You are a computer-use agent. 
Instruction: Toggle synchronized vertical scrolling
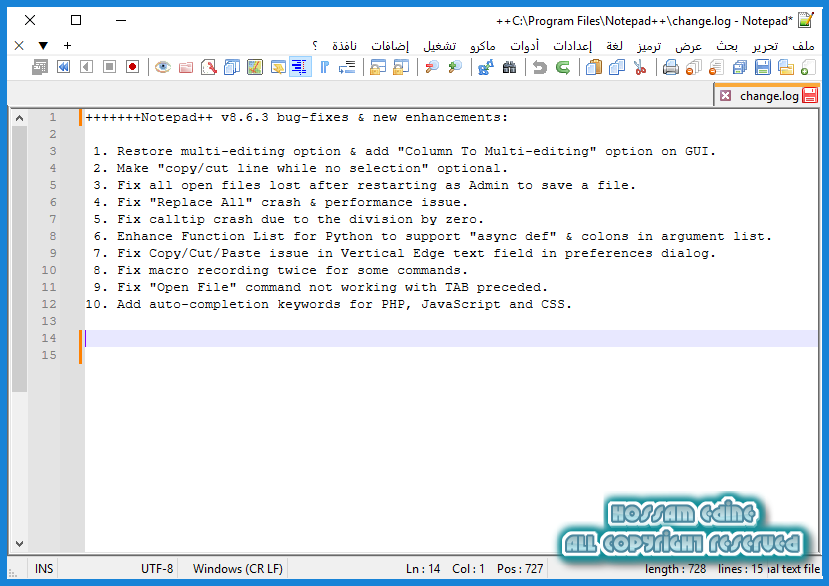[x=401, y=67]
